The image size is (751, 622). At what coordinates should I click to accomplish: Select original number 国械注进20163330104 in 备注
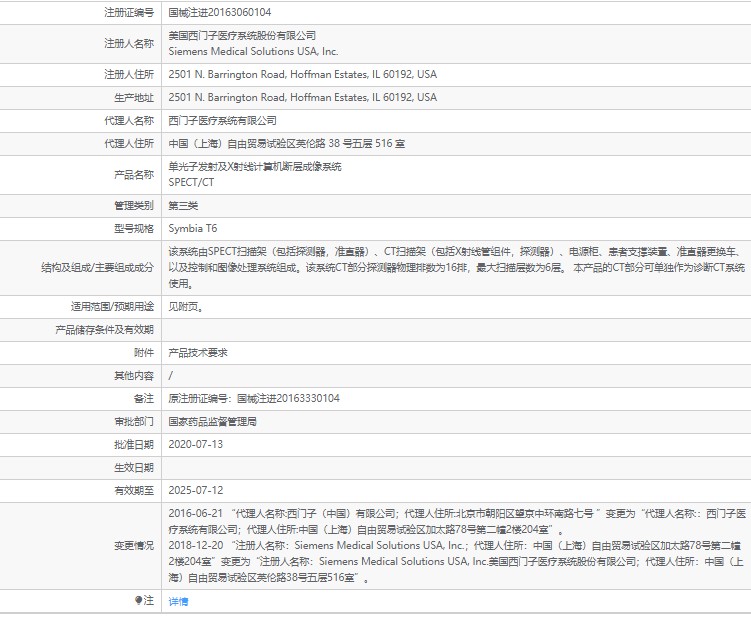[x=288, y=398]
